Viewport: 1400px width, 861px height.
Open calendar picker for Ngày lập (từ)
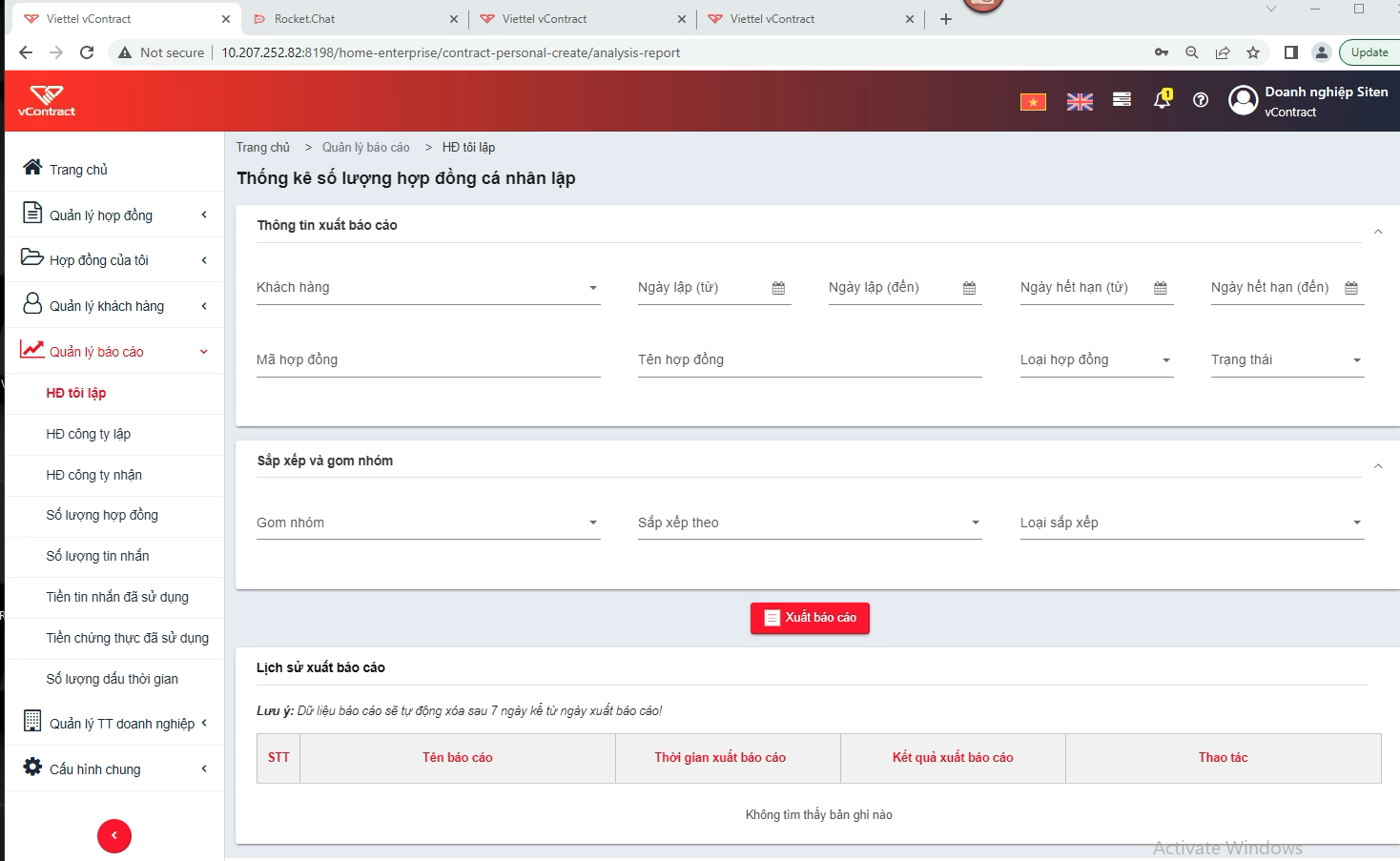[778, 288]
